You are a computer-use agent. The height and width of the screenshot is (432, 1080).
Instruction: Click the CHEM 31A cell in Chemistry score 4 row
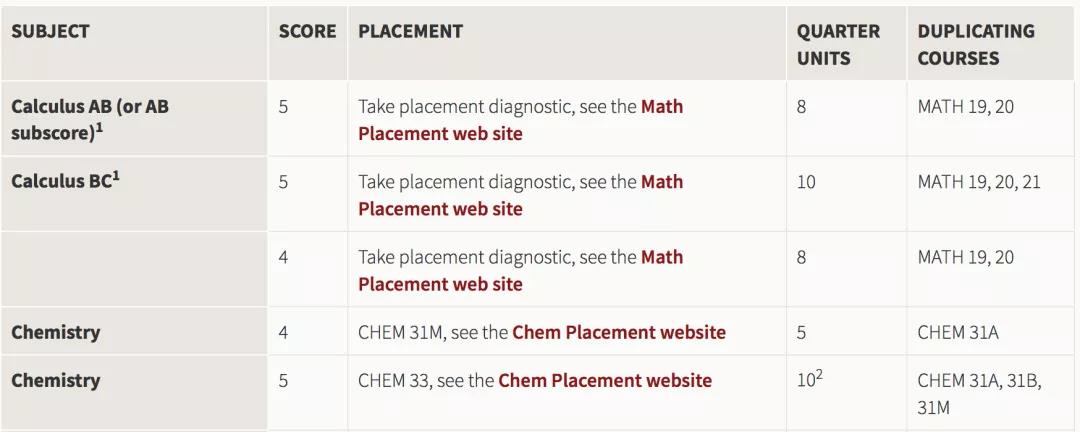pyautogui.click(x=958, y=332)
